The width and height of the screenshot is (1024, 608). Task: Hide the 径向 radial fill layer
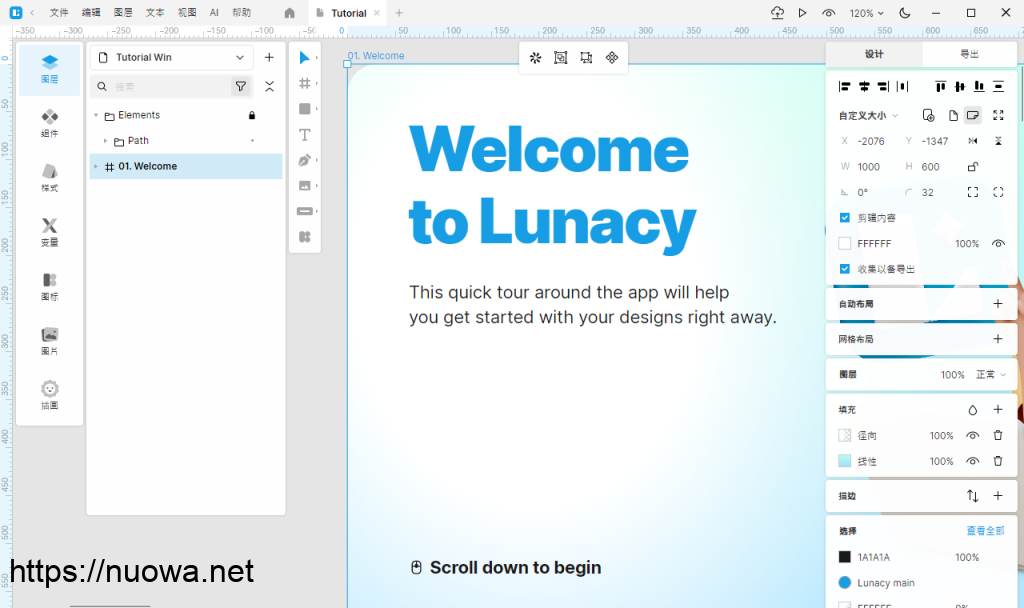click(x=972, y=436)
